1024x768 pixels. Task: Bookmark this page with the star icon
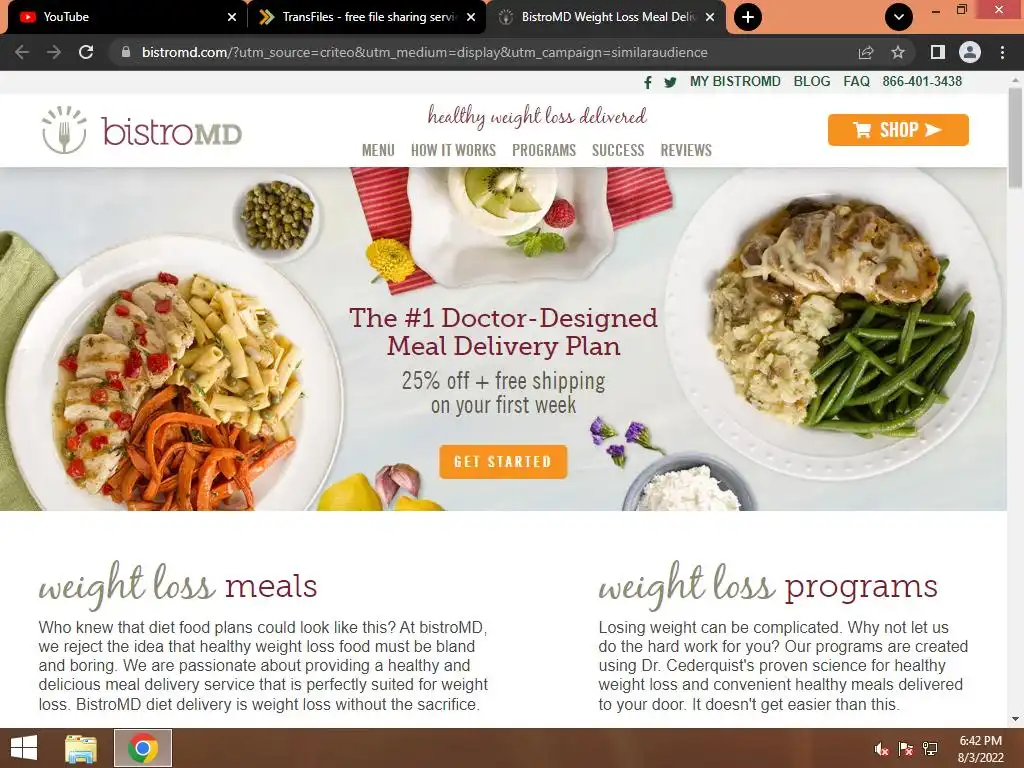pyautogui.click(x=898, y=52)
